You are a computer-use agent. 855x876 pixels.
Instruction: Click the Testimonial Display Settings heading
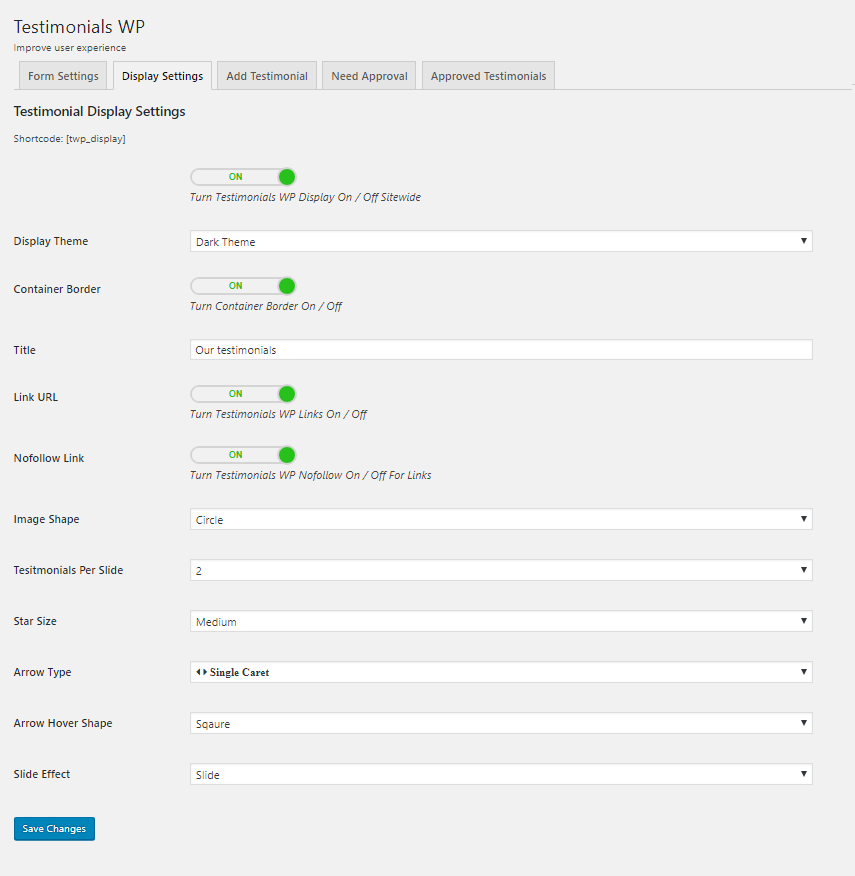click(99, 111)
